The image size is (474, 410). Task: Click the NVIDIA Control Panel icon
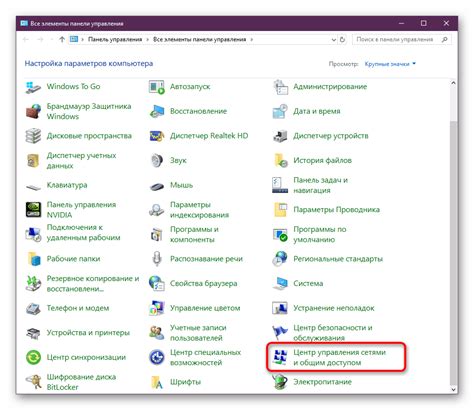tap(33, 209)
